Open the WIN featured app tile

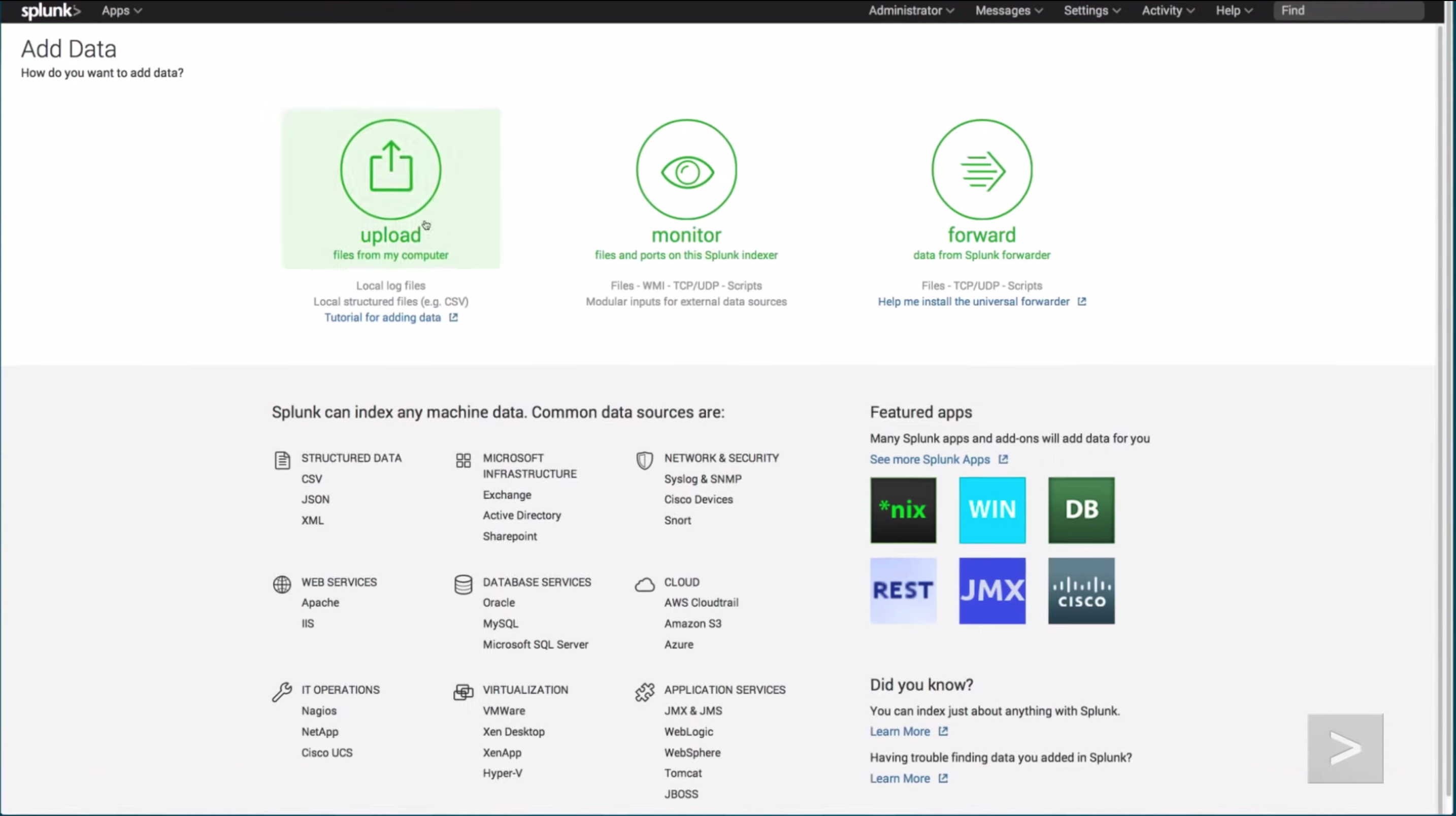point(992,509)
